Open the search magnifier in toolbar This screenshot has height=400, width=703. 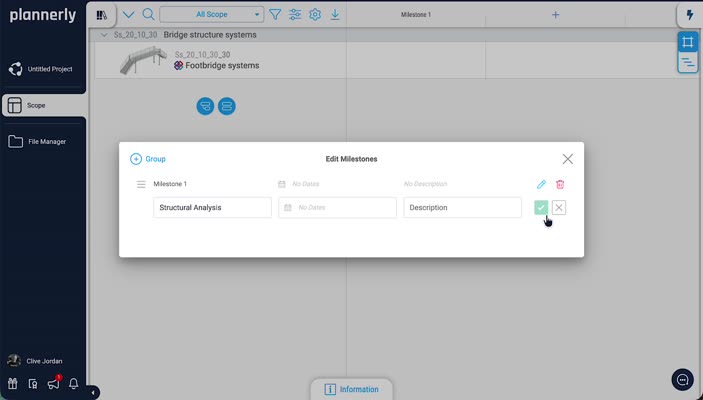tap(148, 14)
